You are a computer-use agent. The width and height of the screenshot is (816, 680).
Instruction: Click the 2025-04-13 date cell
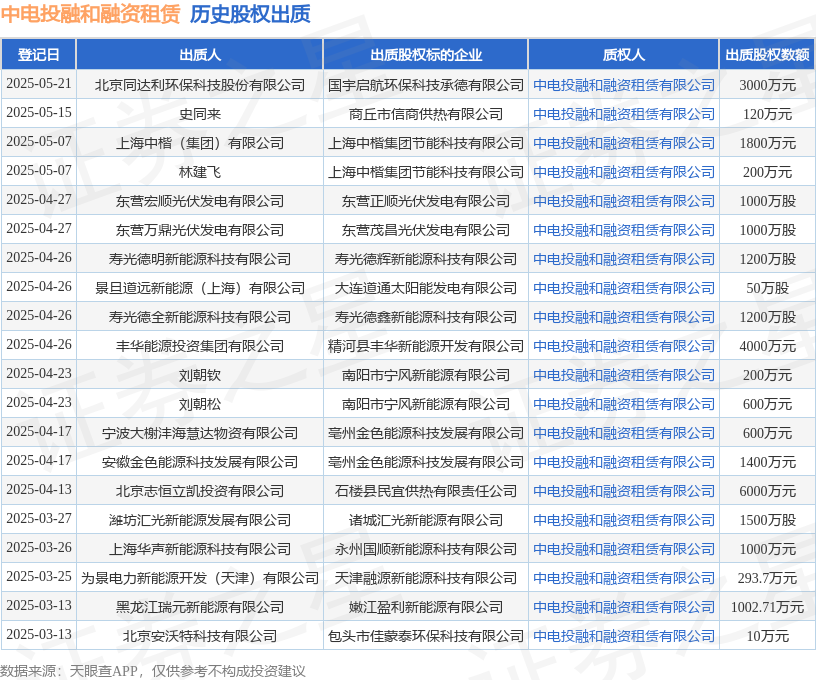(39, 490)
